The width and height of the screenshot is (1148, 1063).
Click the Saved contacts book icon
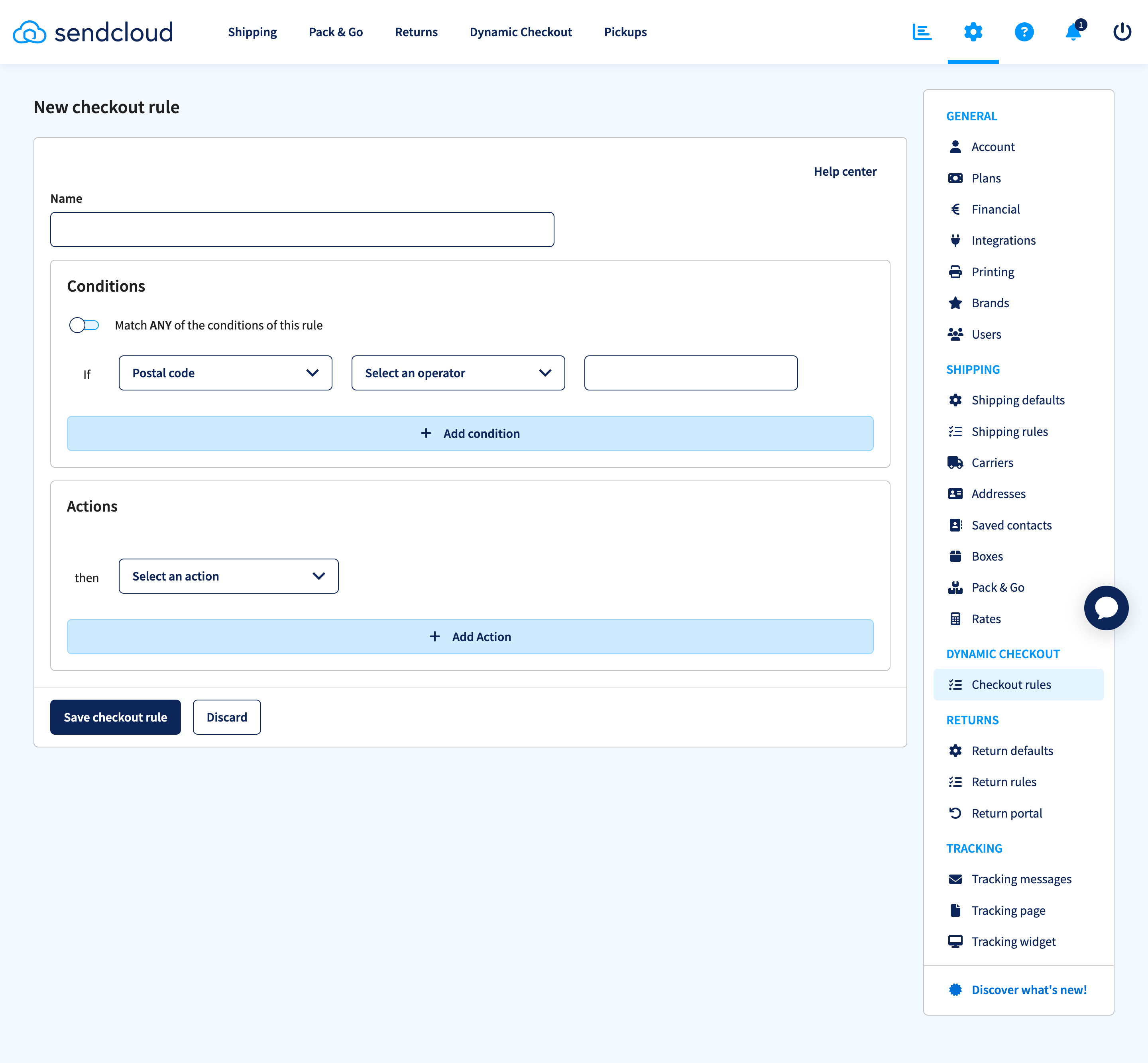[955, 525]
